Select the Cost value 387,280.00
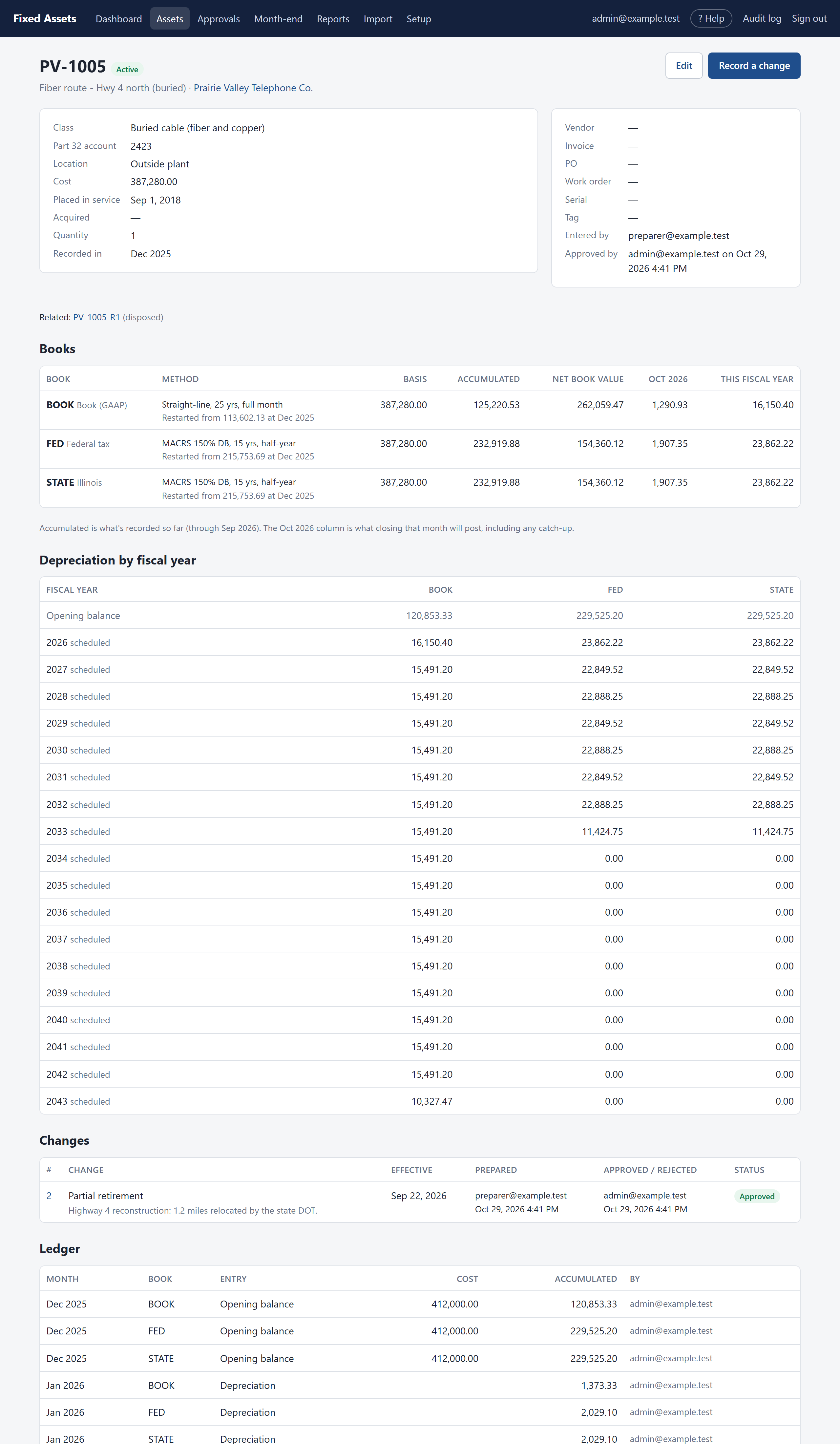840x1444 pixels. 154,181
